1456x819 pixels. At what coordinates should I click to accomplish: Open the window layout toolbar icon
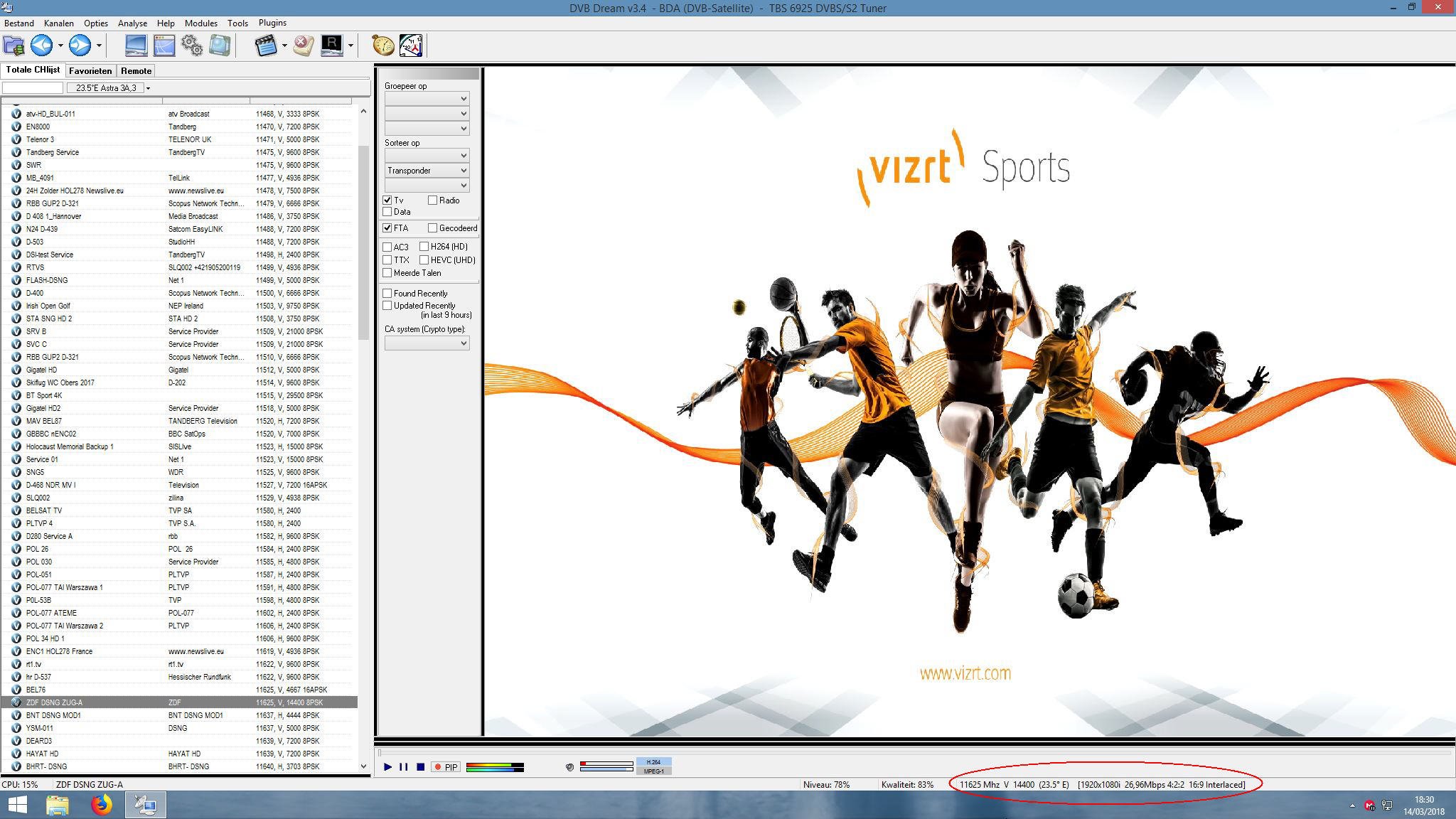(x=164, y=45)
